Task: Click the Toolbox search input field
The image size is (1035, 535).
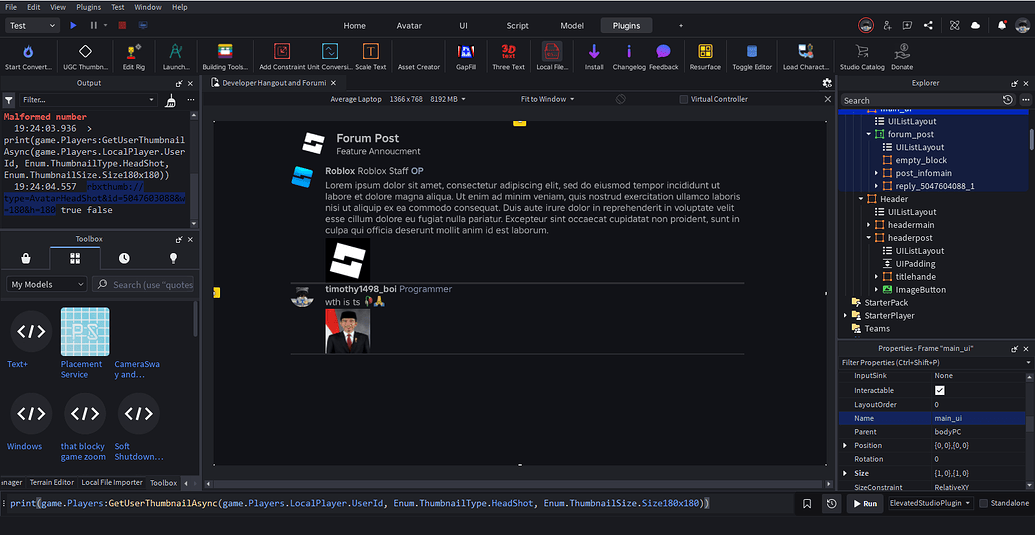Action: pyautogui.click(x=143, y=285)
